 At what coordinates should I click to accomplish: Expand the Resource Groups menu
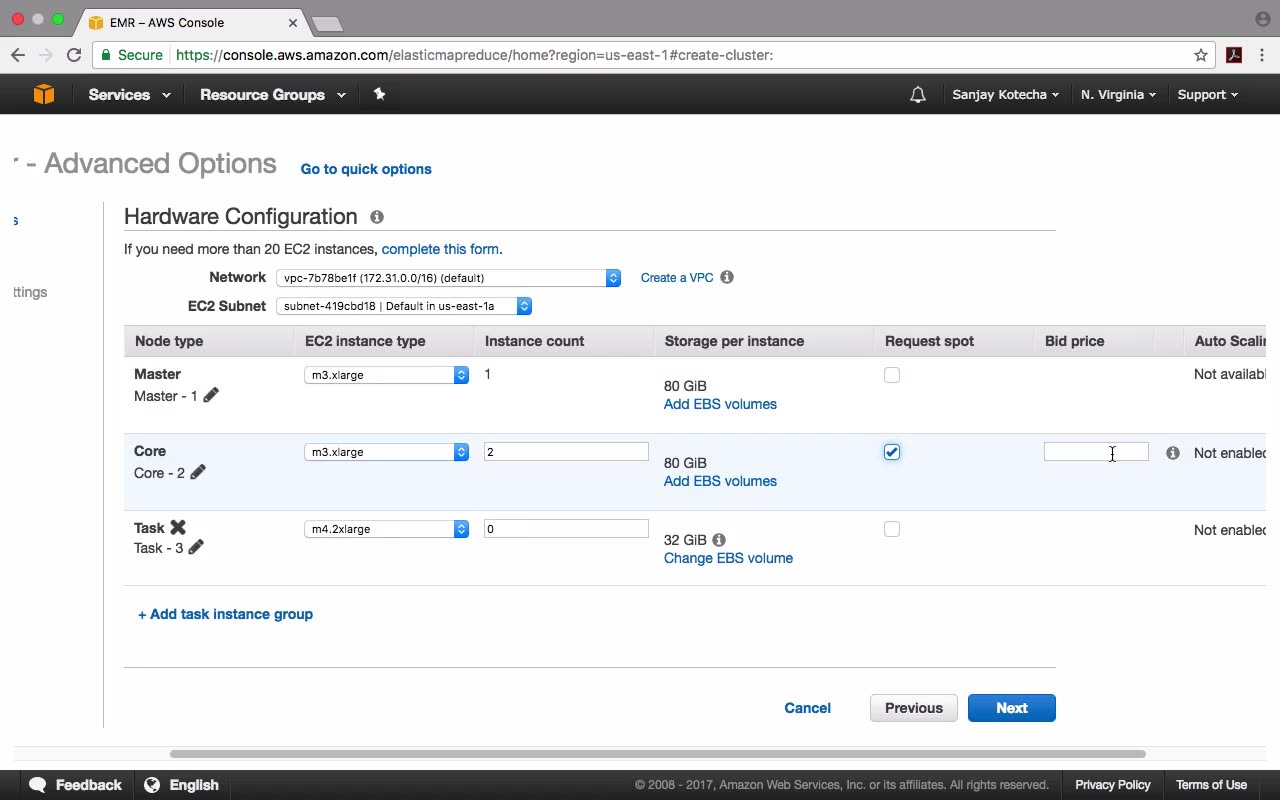point(273,95)
